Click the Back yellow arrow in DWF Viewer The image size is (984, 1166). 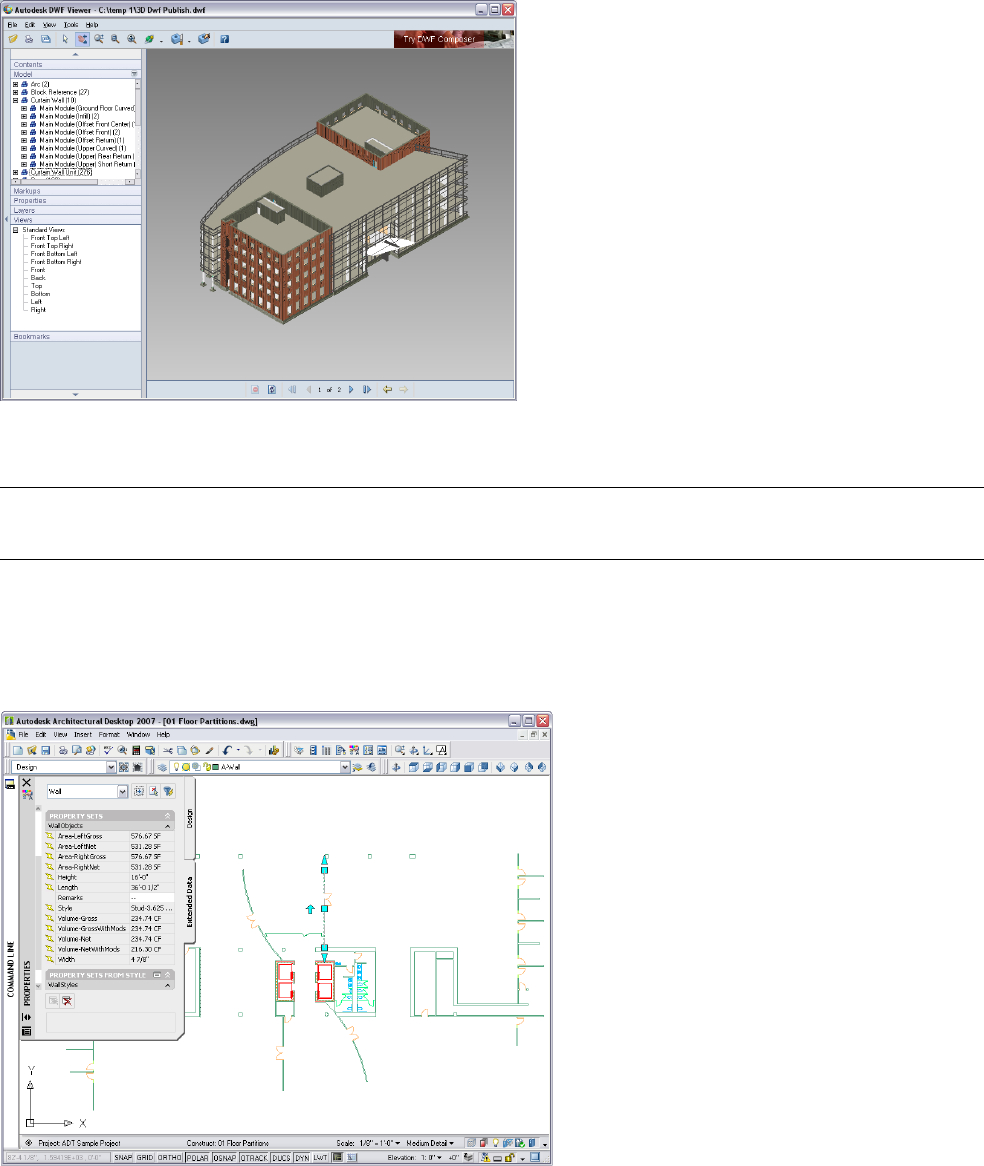point(388,389)
